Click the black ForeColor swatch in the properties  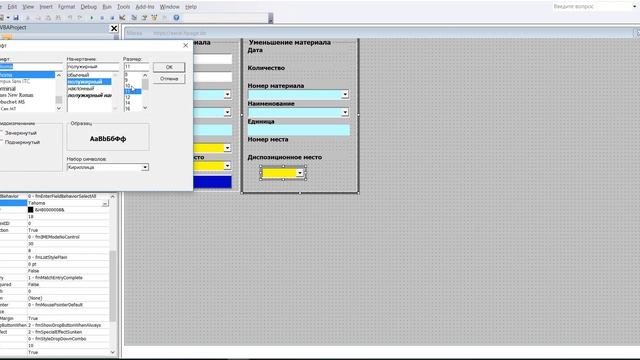click(x=31, y=210)
